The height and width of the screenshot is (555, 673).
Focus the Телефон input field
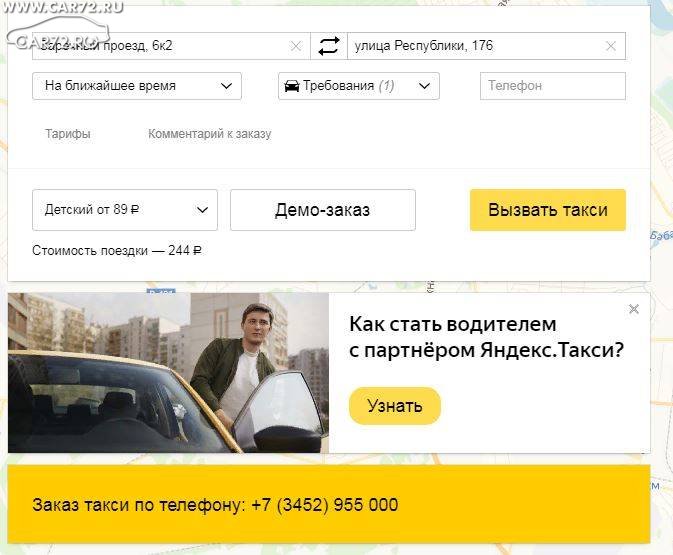553,86
